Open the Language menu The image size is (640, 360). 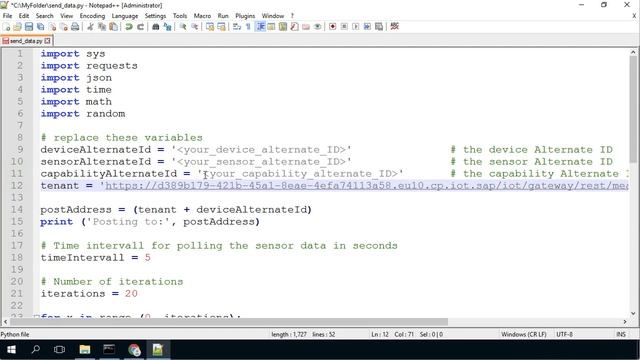coord(125,16)
